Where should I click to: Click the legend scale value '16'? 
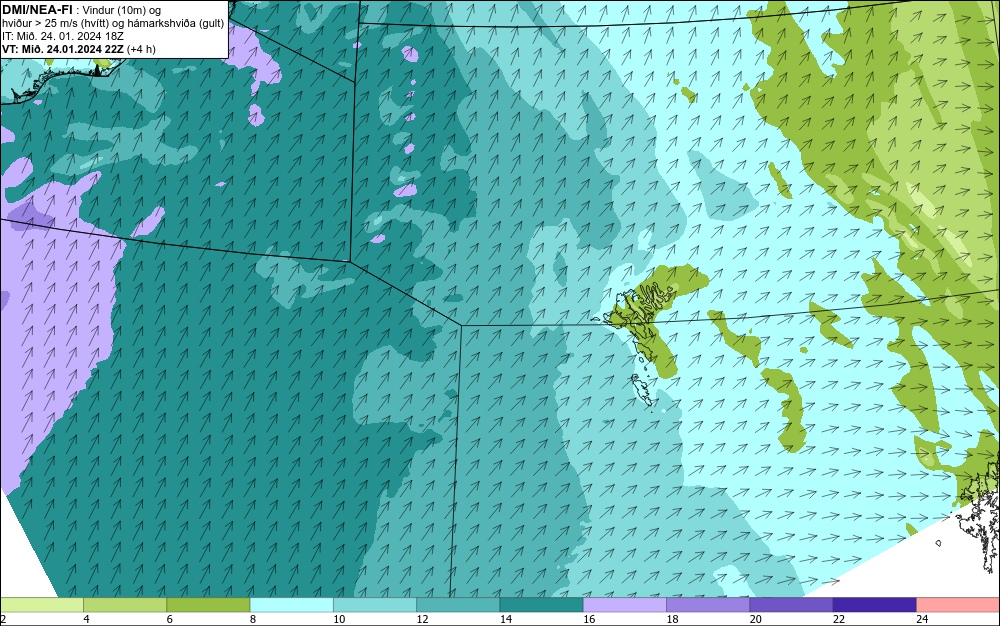tap(589, 619)
